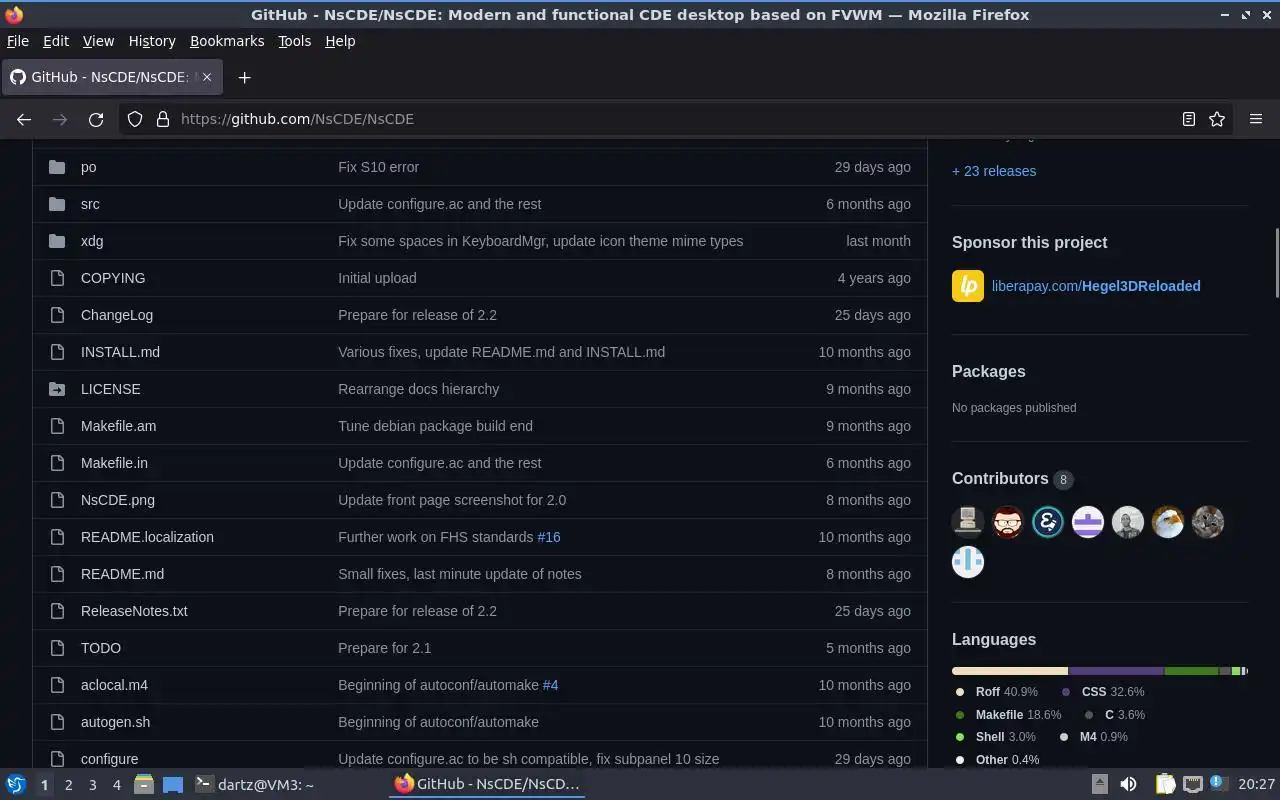Open the teal circle E contributor avatar
This screenshot has width=1280, height=800.
(x=1048, y=522)
